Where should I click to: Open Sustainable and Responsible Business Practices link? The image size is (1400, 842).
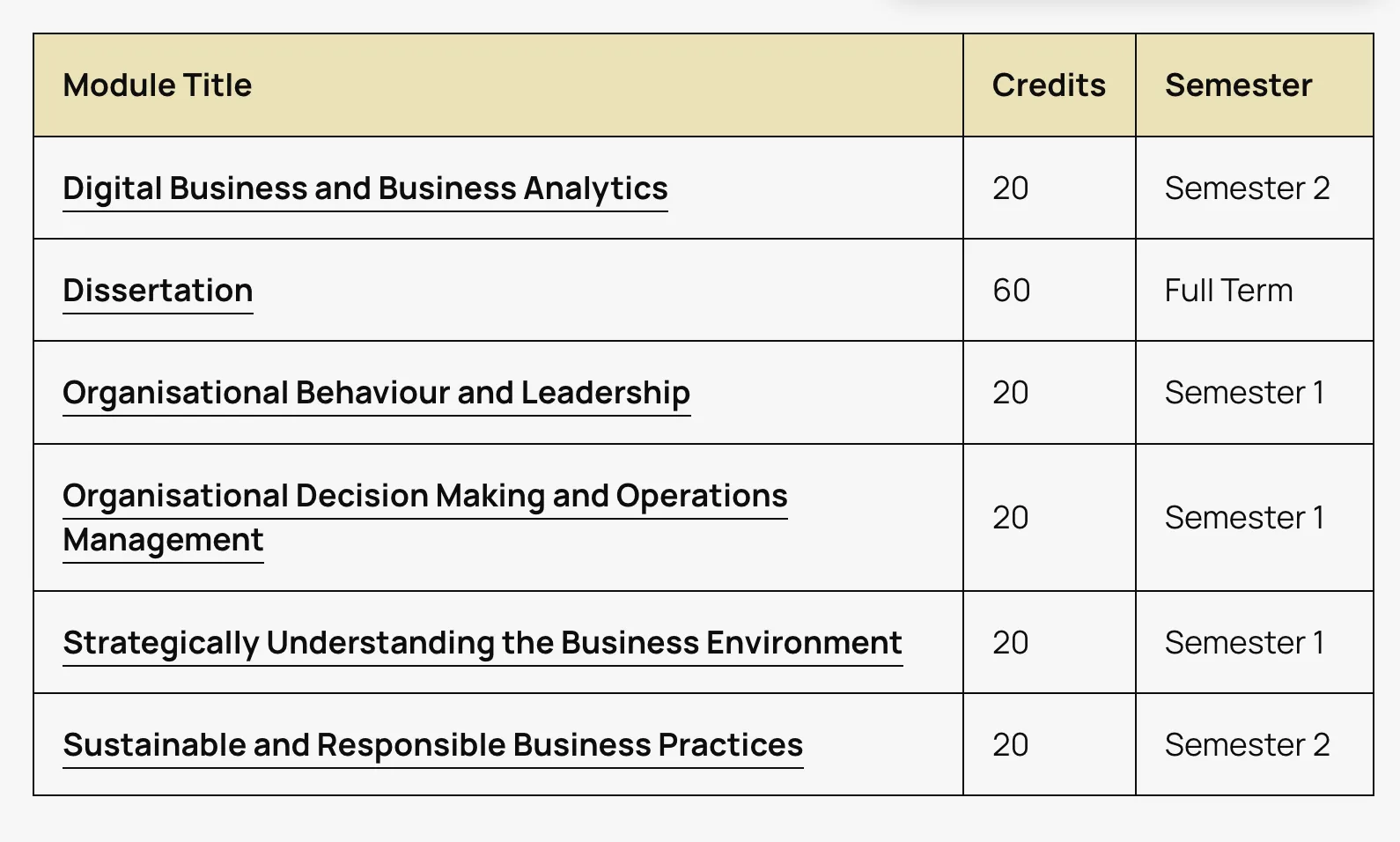pyautogui.click(x=432, y=745)
